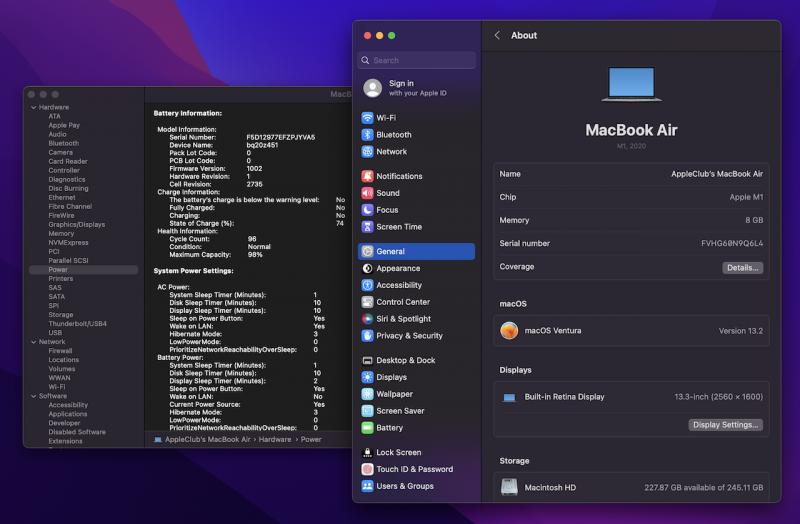Select General gear icon
Image resolution: width=800 pixels, height=524 pixels.
367,251
